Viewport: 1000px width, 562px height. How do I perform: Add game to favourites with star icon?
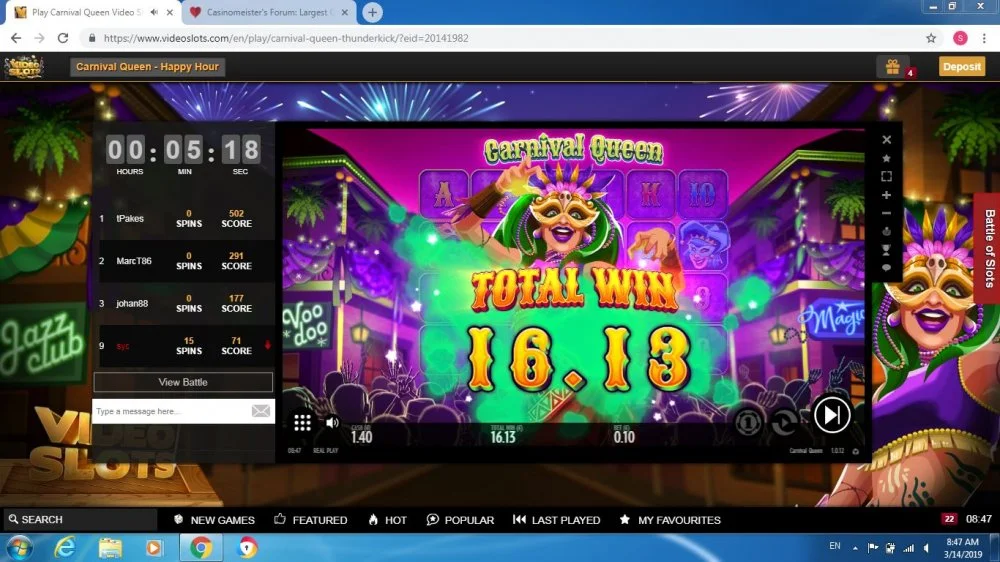point(886,158)
